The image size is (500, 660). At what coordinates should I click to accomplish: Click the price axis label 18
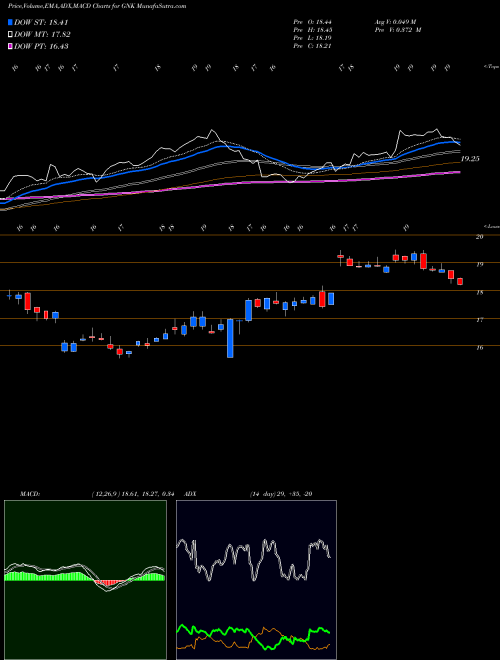[479, 293]
